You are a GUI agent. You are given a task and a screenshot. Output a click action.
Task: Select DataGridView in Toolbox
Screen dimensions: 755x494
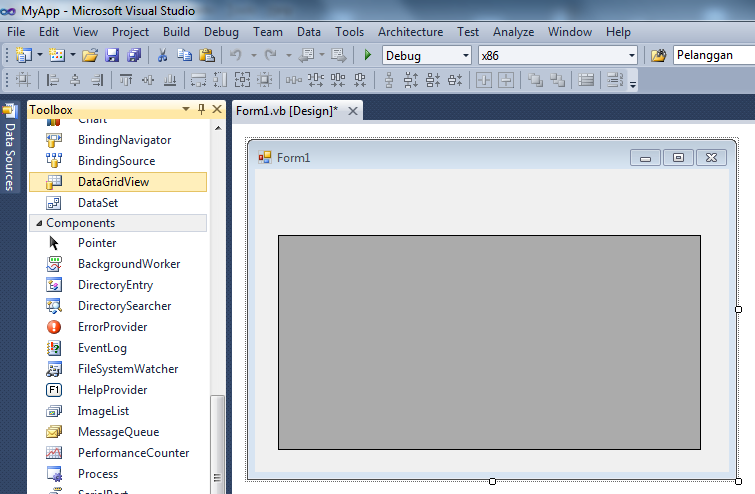tap(118, 182)
